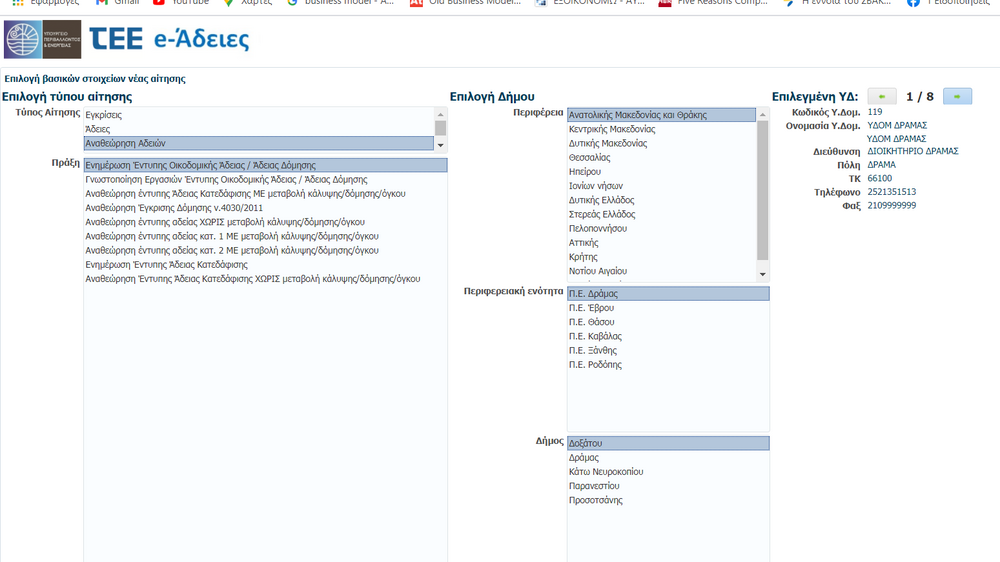Choose Αναθεώρηση Έγκρισης Δόμησης ν.4030/2011
The image size is (1000, 562).
pyautogui.click(x=174, y=208)
